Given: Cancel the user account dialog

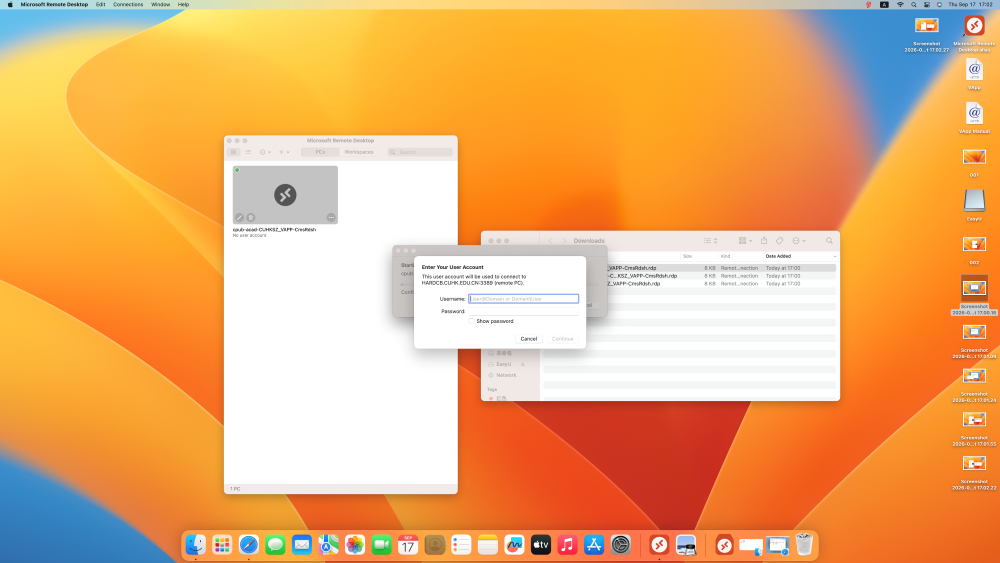Looking at the screenshot, I should coord(529,339).
